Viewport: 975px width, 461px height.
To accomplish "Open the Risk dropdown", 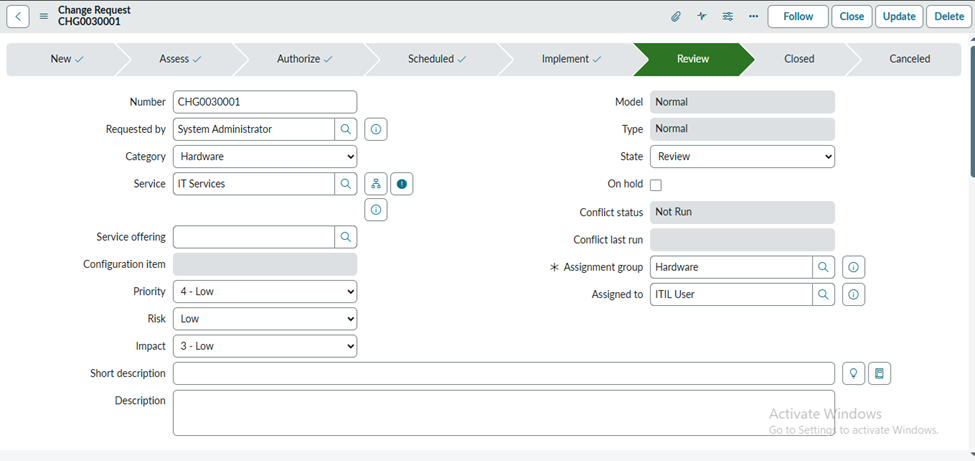I will [x=265, y=319].
